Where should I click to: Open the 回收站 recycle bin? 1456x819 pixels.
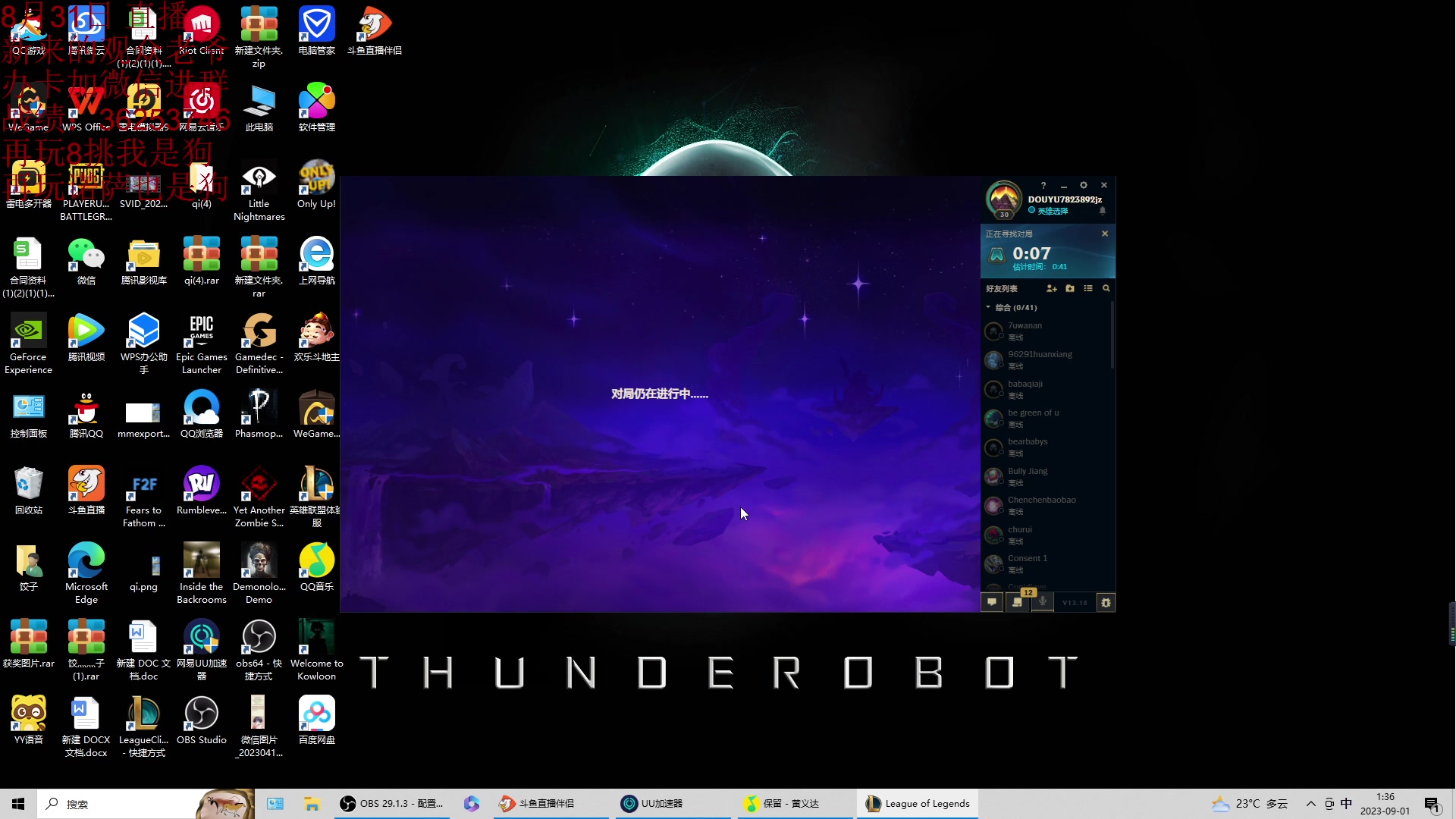29,491
